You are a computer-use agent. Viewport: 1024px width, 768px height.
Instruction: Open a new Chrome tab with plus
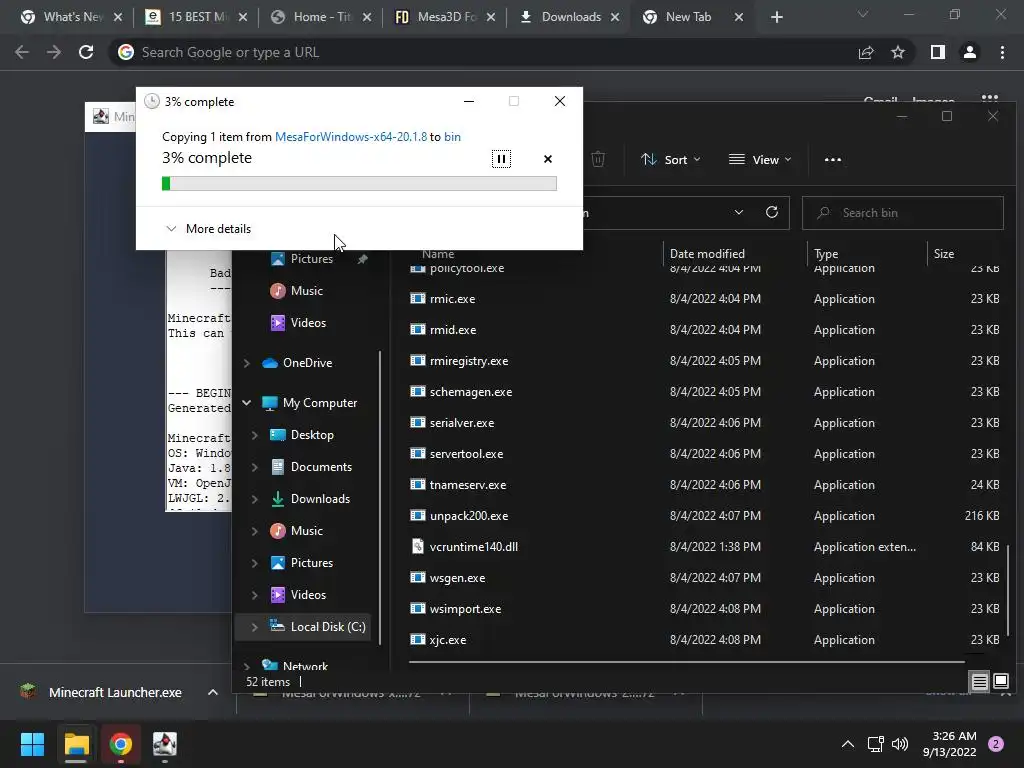point(776,17)
